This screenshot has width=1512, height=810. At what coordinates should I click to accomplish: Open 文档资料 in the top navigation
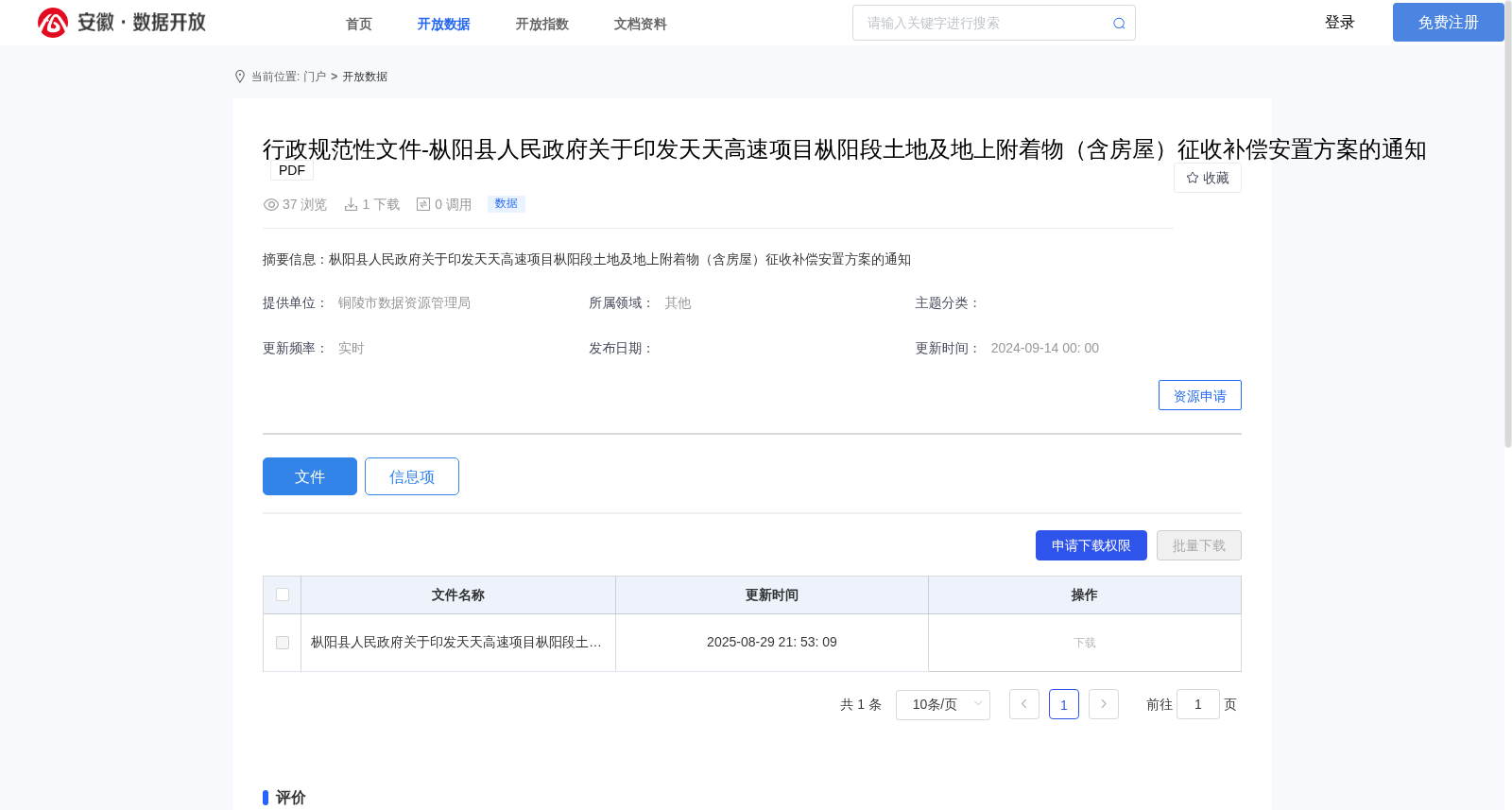641,24
